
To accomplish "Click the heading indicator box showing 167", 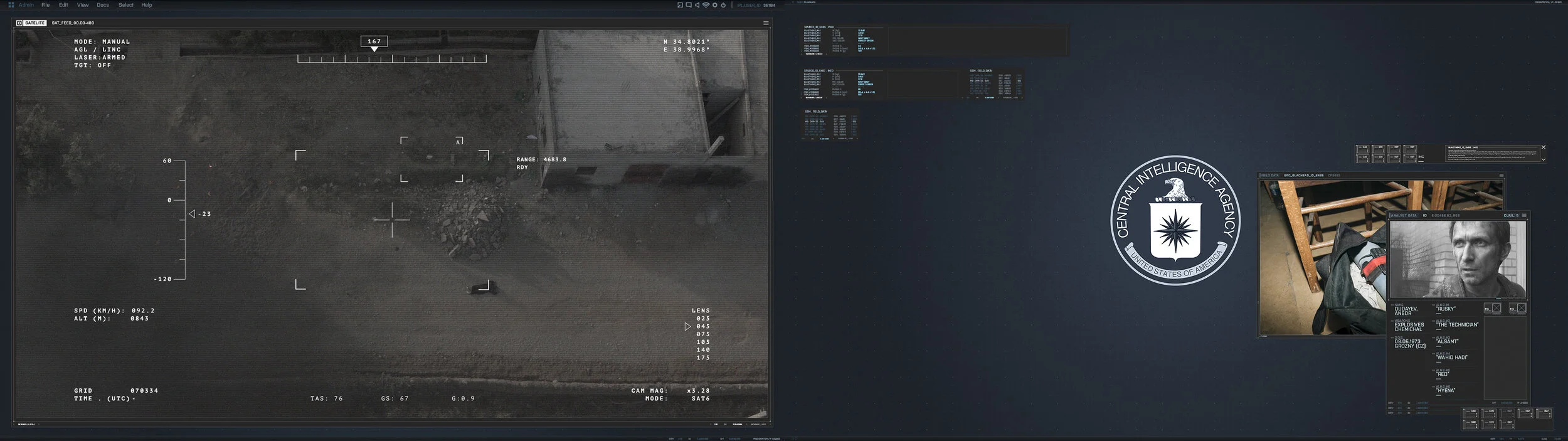I will [374, 41].
